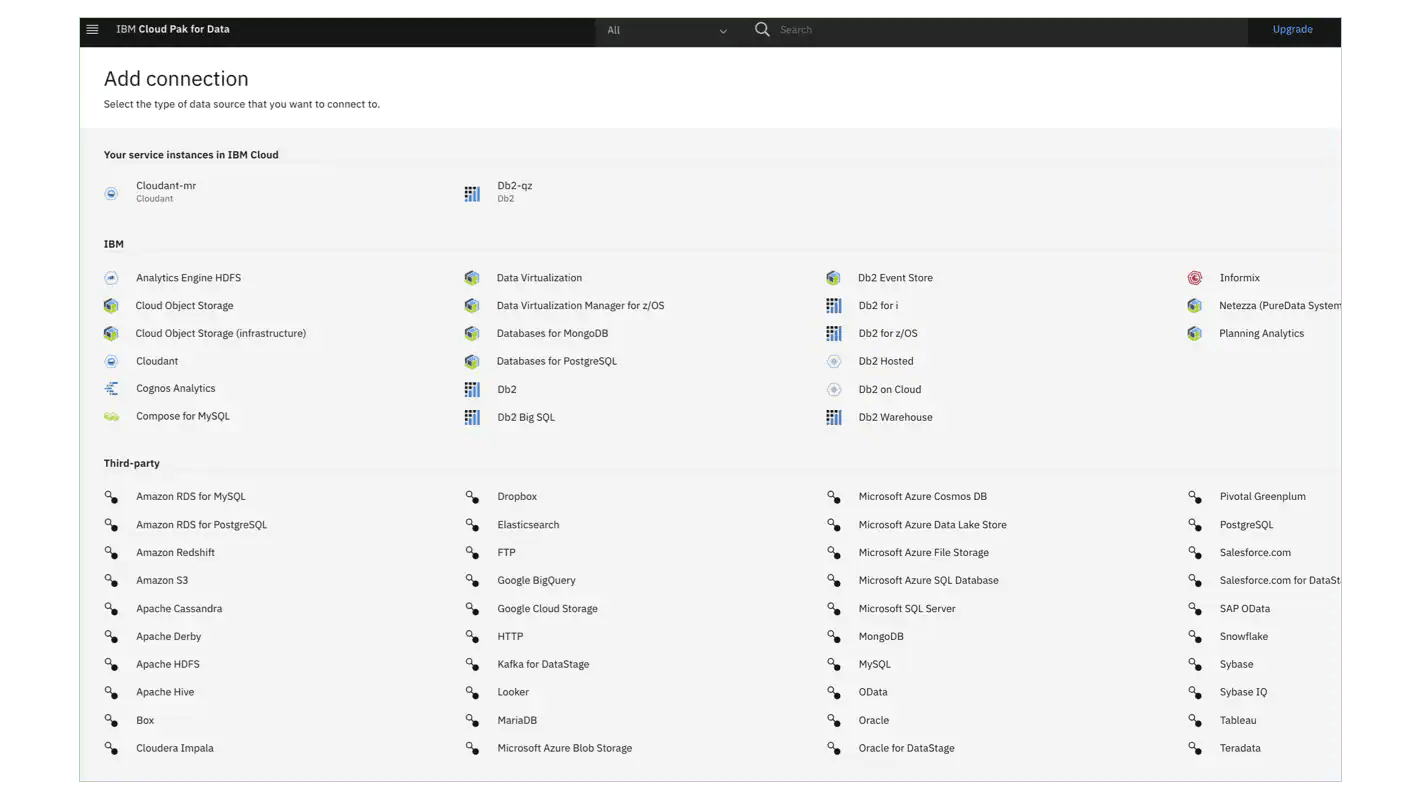Open the All scope dropdown

coord(665,30)
